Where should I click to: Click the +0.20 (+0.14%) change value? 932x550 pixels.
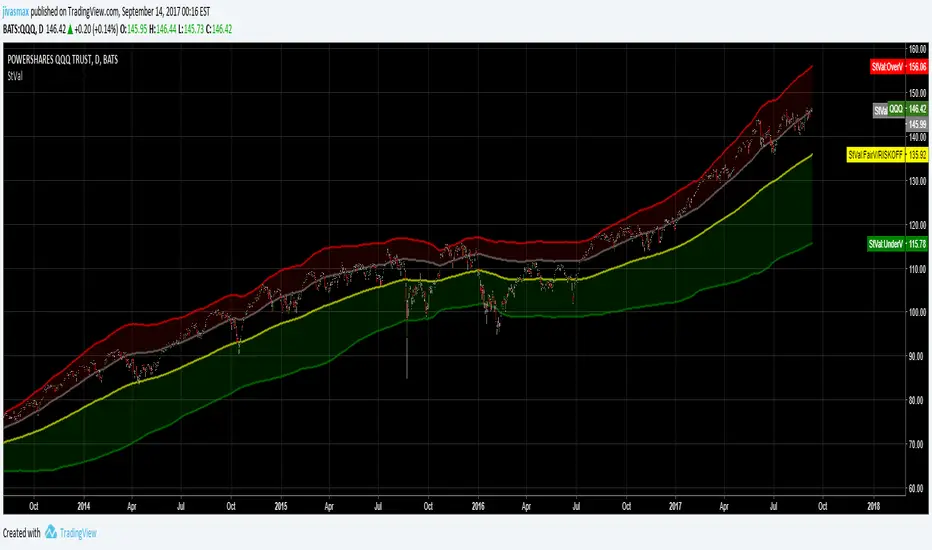tap(96, 29)
